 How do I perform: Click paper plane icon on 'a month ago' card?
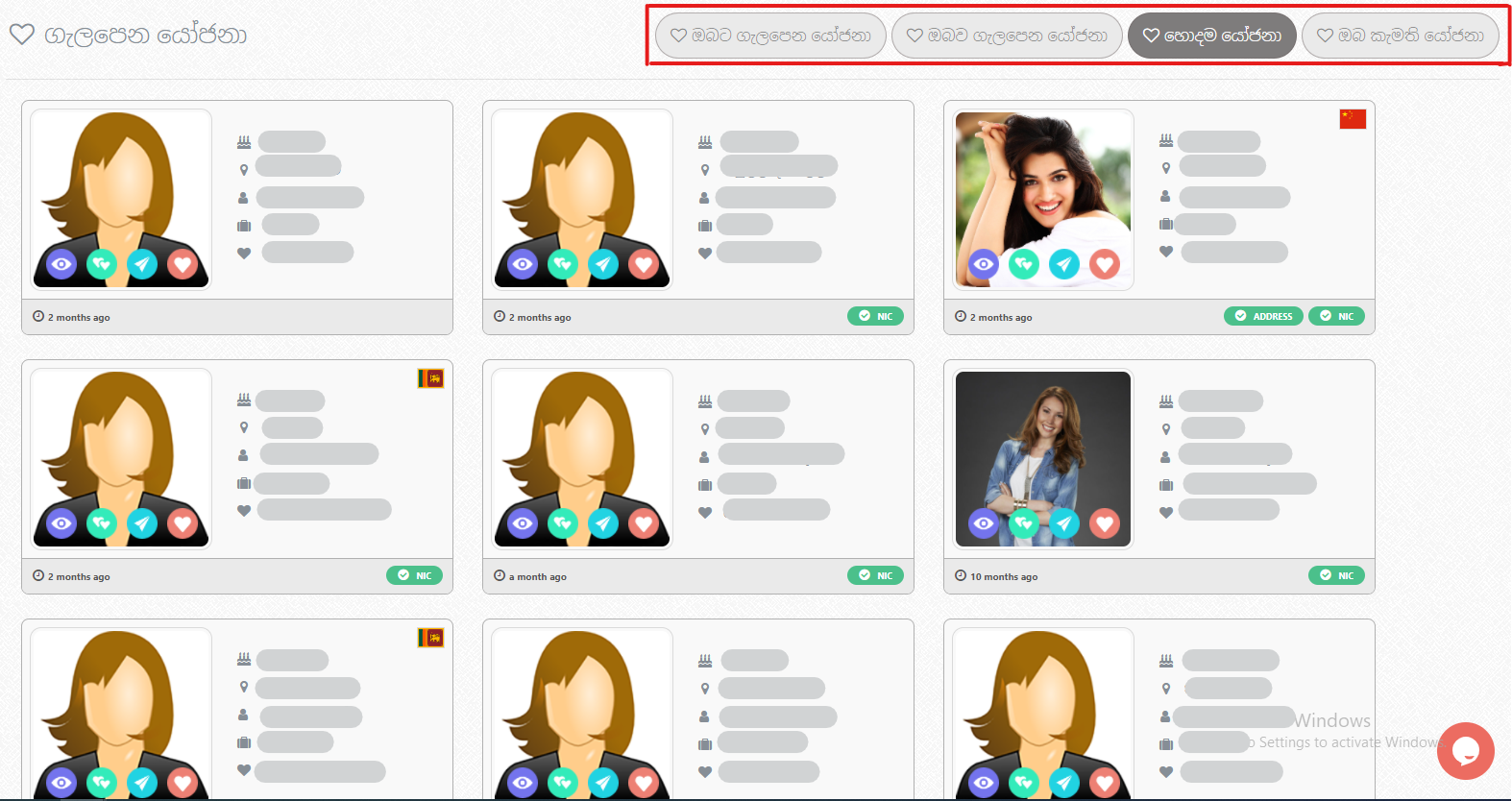[x=603, y=523]
